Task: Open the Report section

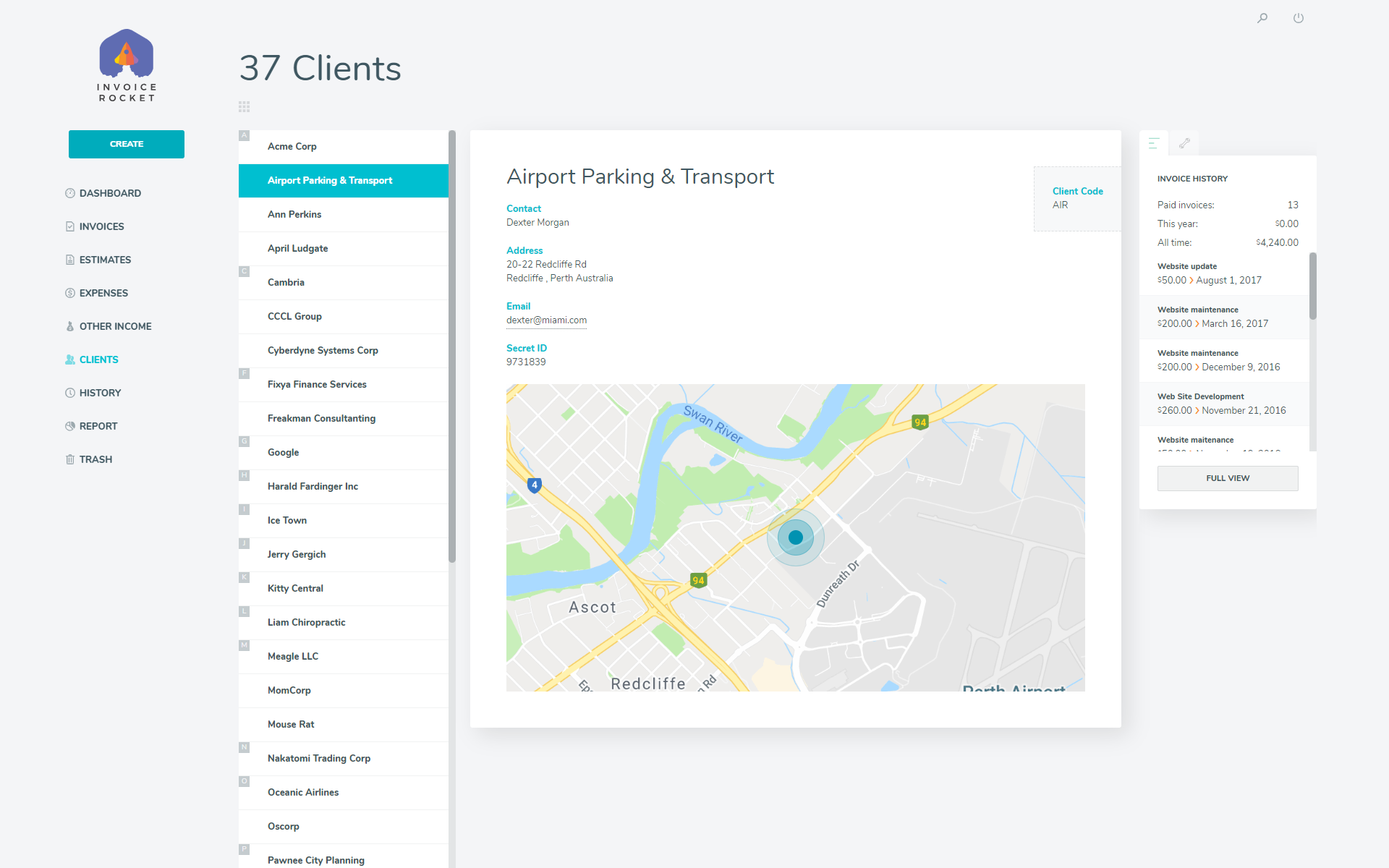Action: pos(98,426)
